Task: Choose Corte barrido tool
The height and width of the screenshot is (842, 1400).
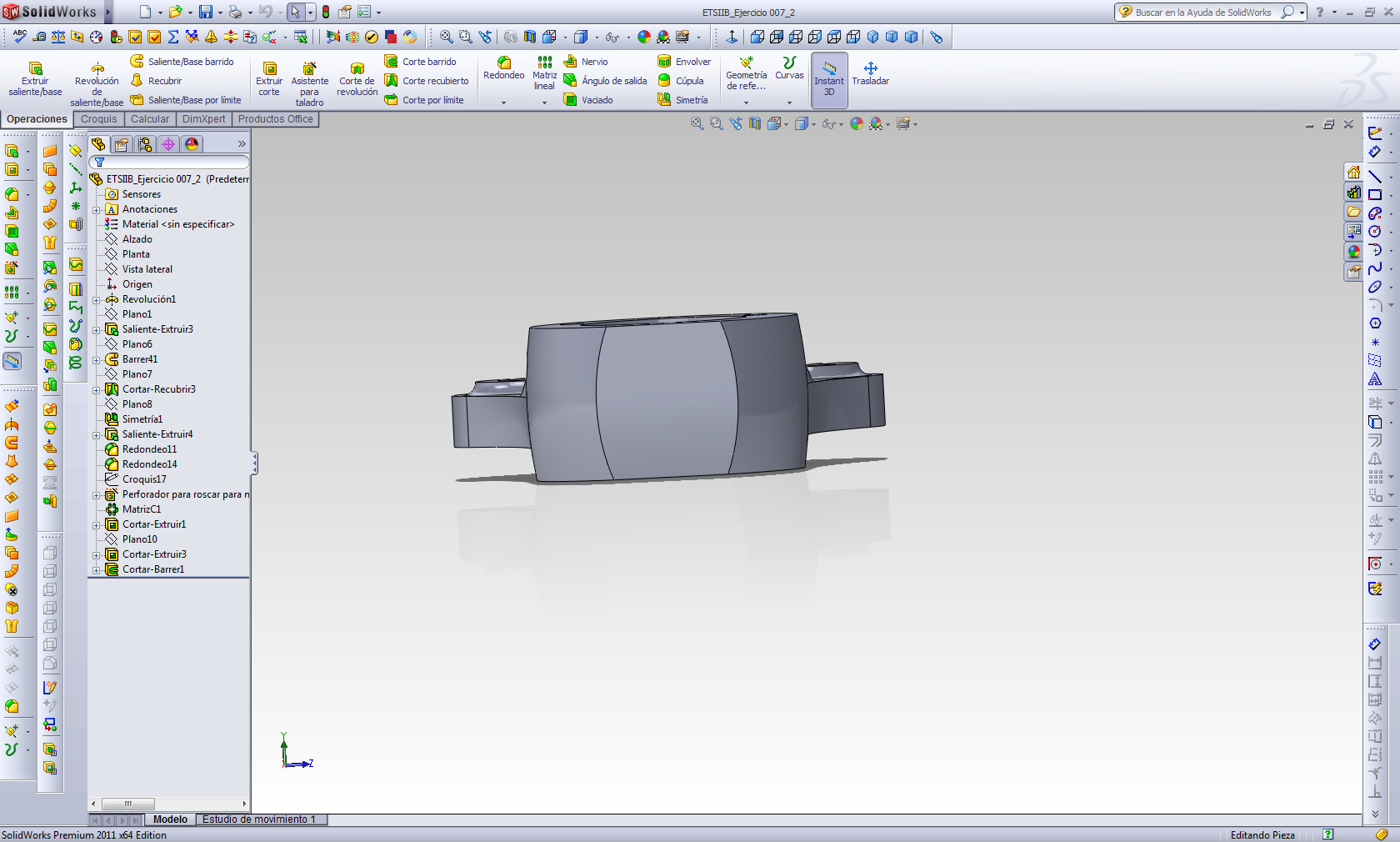Action: click(421, 62)
